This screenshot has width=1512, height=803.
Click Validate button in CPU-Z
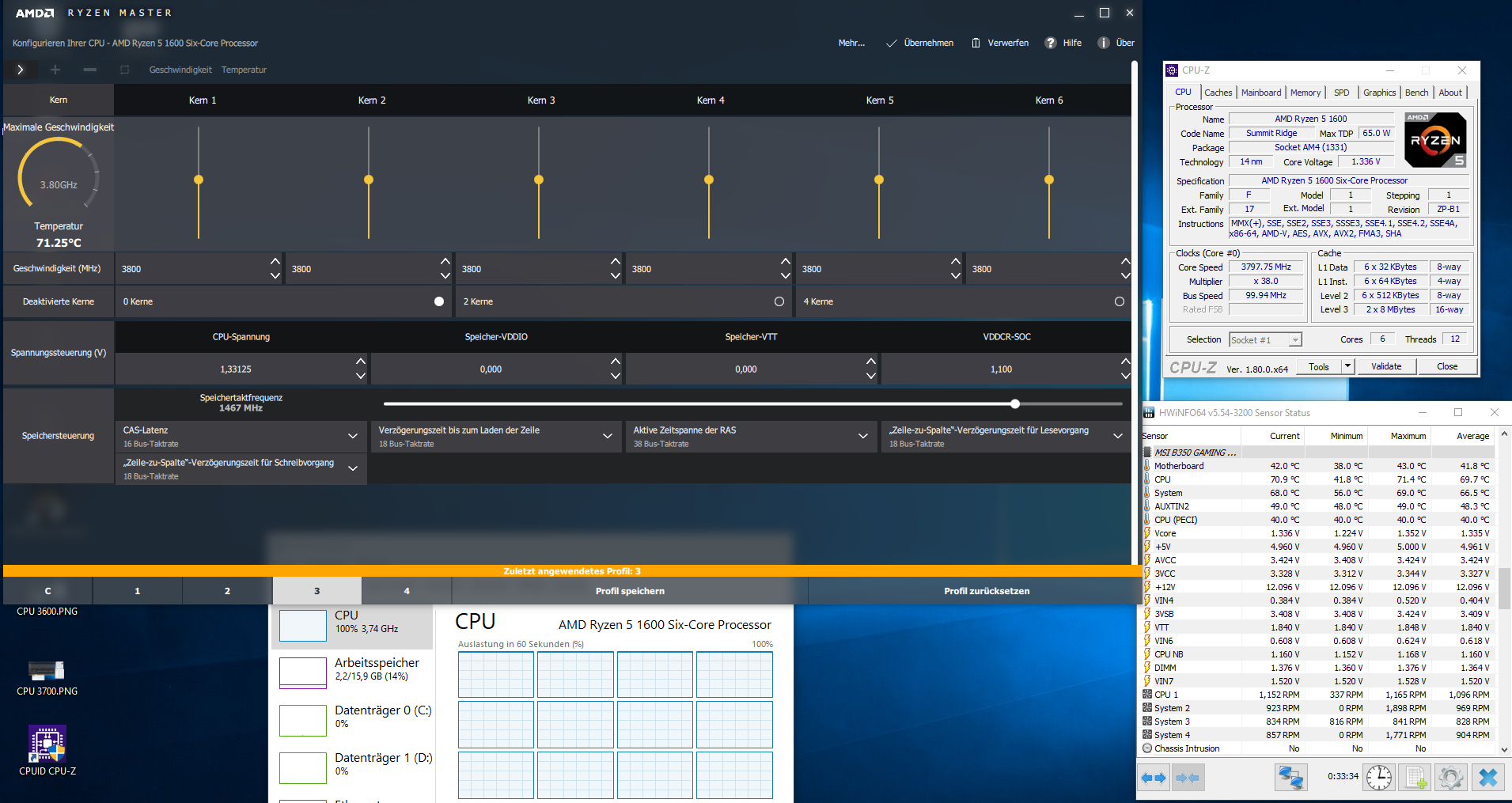tap(1386, 366)
